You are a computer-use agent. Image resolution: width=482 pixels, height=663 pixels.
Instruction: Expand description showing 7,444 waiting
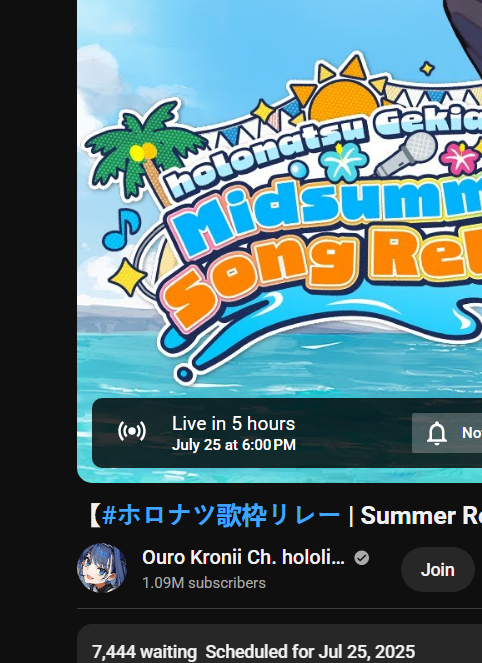tap(279, 644)
